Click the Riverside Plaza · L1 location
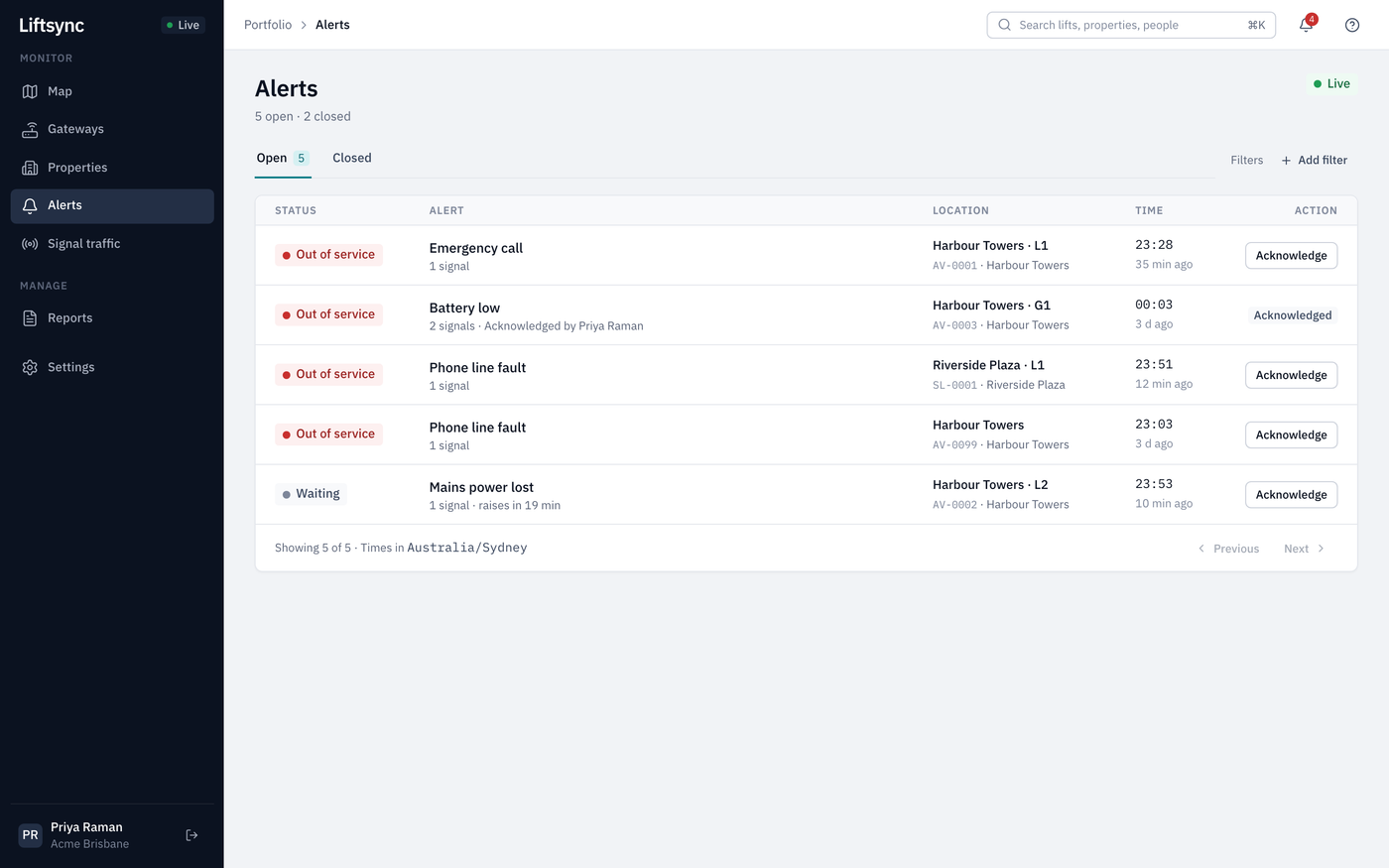 point(988,365)
